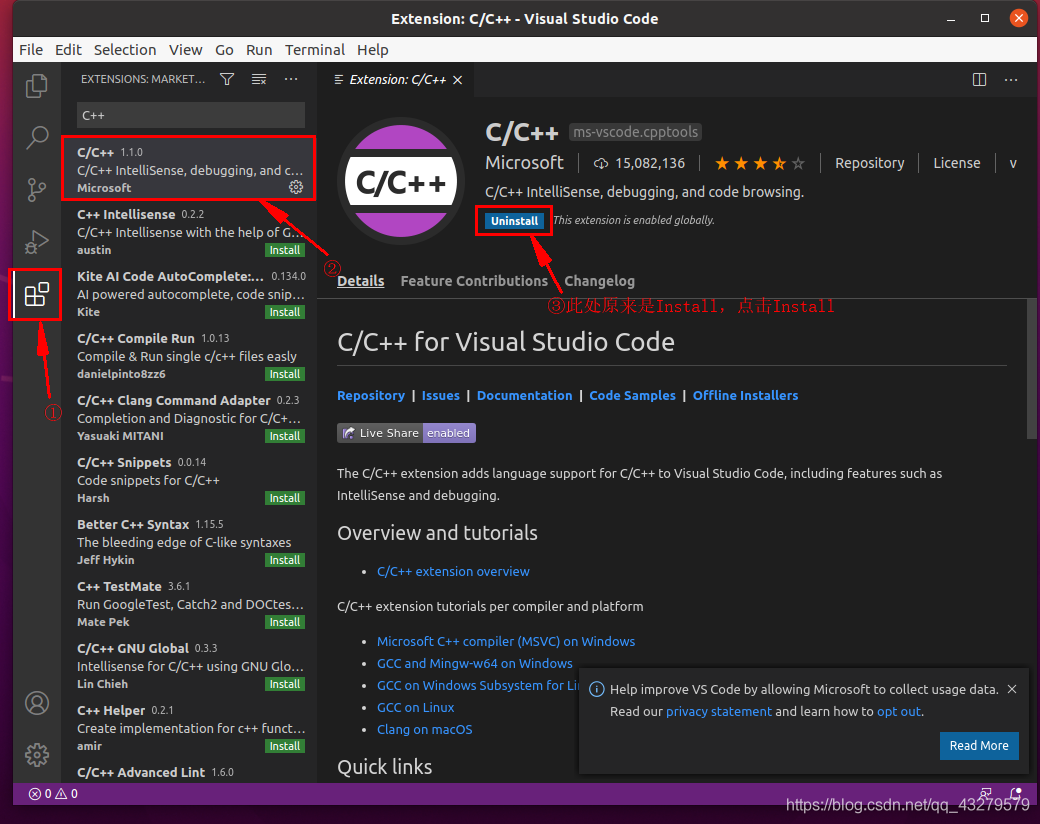The image size is (1040, 824).
Task: Select C/C++ Advanced Lint list entry
Action: tap(189, 772)
